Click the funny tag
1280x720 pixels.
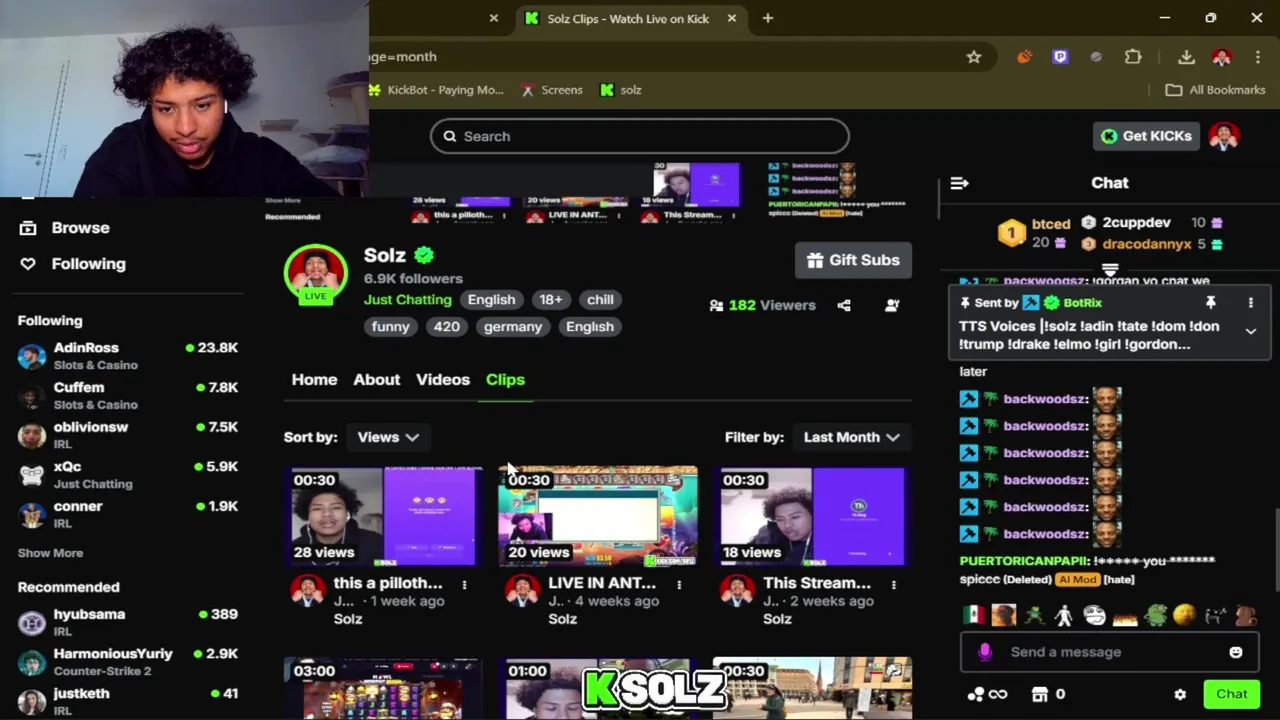click(x=390, y=327)
